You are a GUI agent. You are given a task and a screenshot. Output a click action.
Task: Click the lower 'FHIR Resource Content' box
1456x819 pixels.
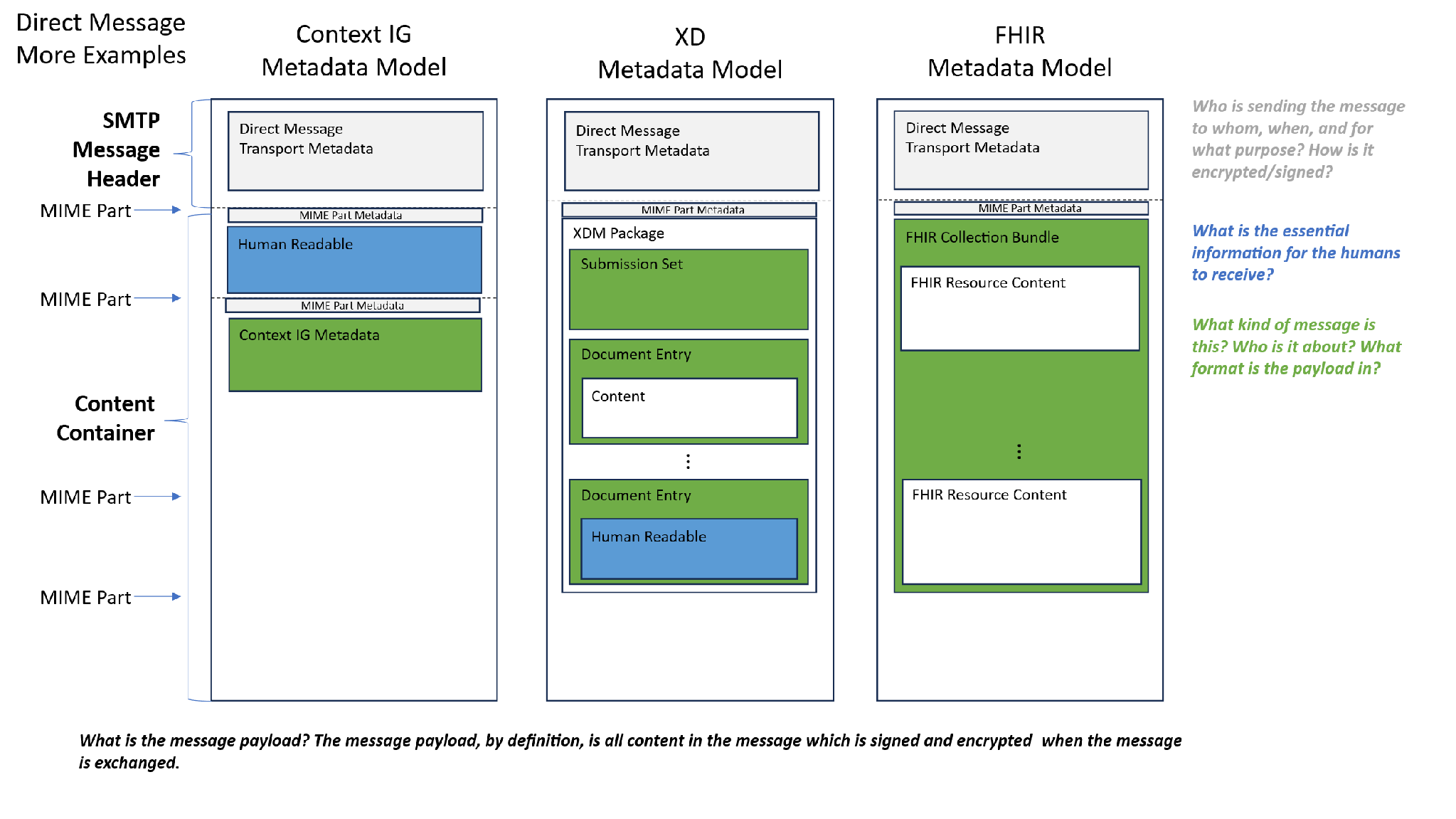(1021, 532)
